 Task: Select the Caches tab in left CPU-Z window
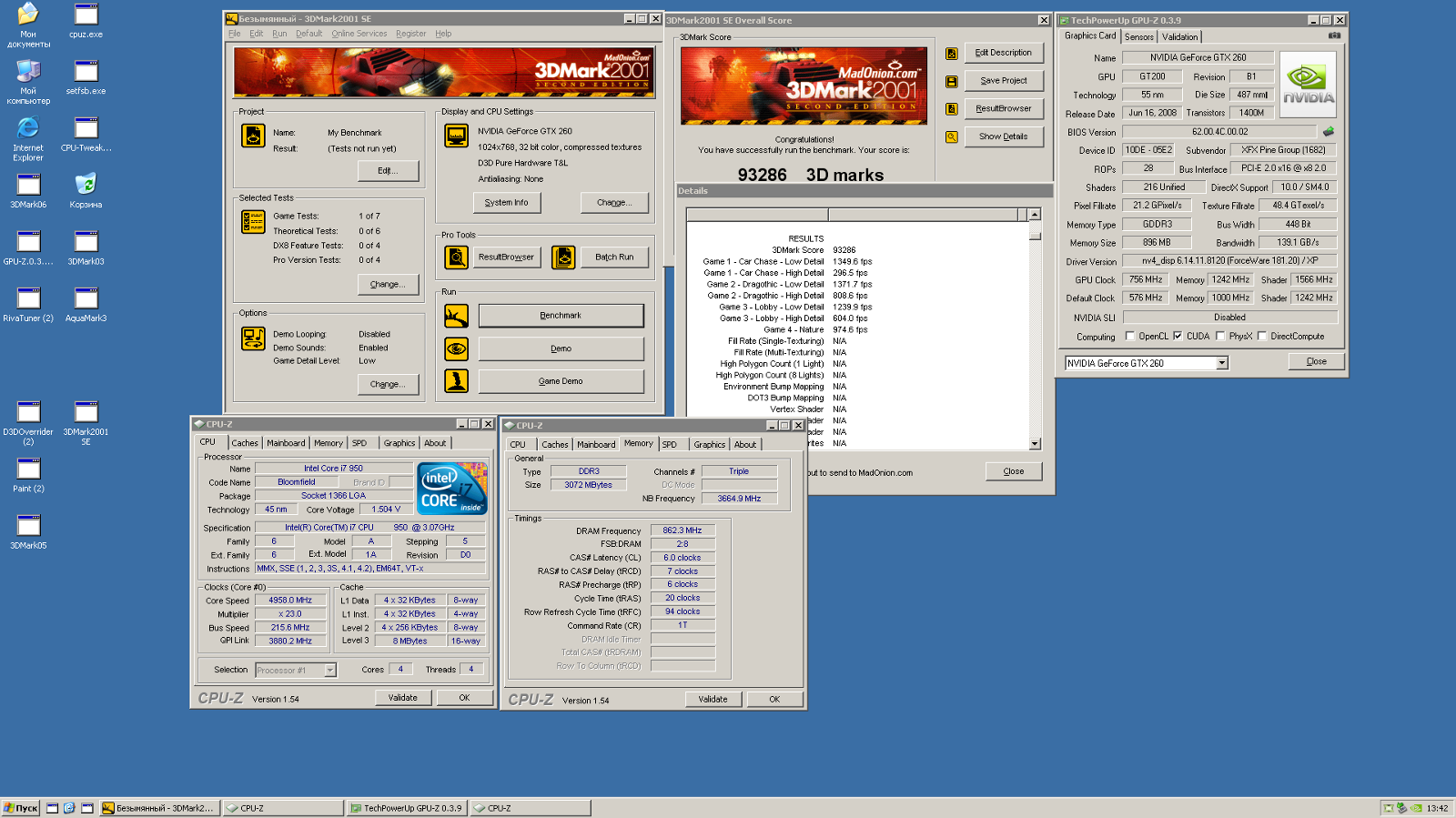(x=245, y=443)
